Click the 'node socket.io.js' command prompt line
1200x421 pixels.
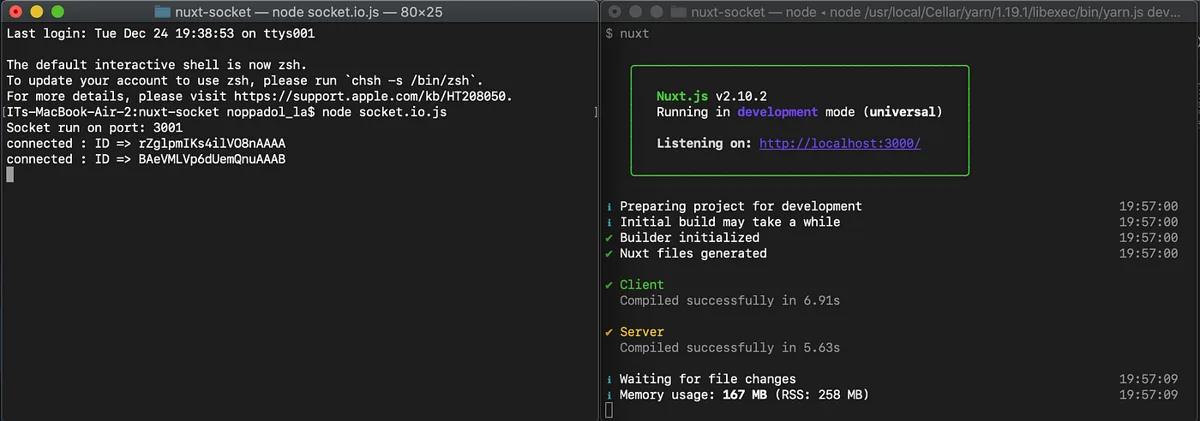[x=226, y=112]
